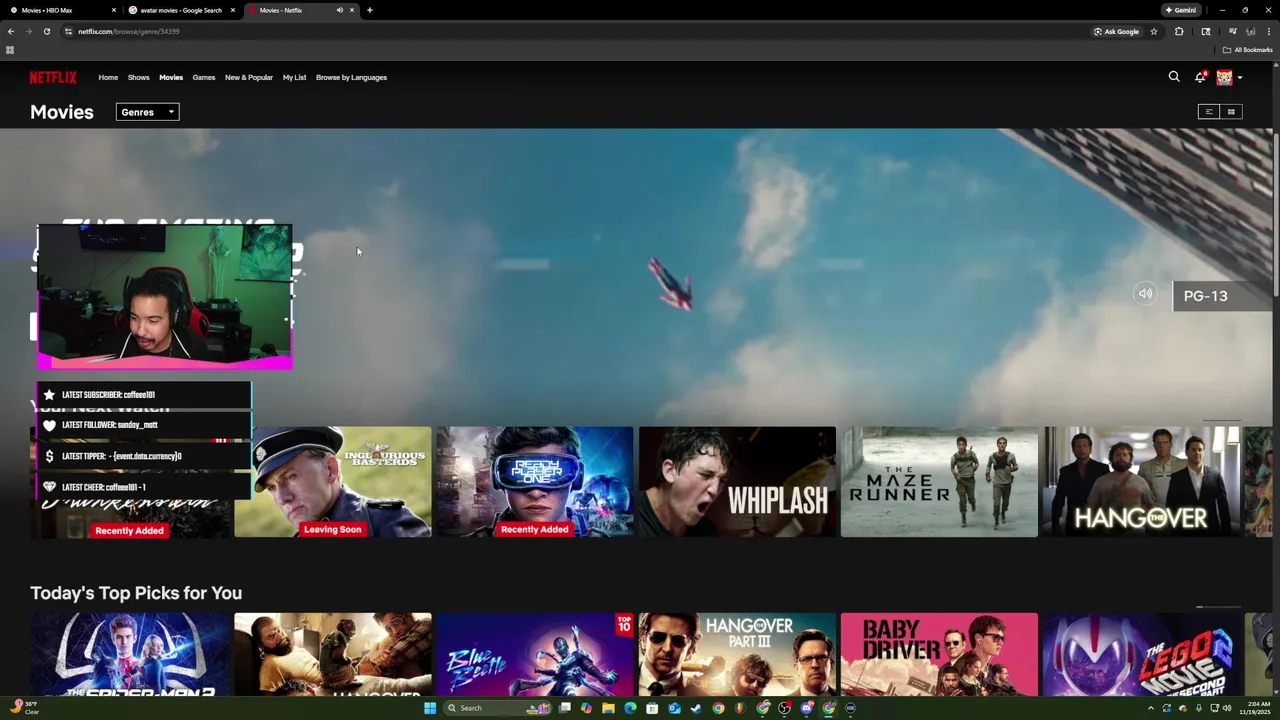Open New & Popular
This screenshot has width=1280, height=720.
[x=249, y=77]
